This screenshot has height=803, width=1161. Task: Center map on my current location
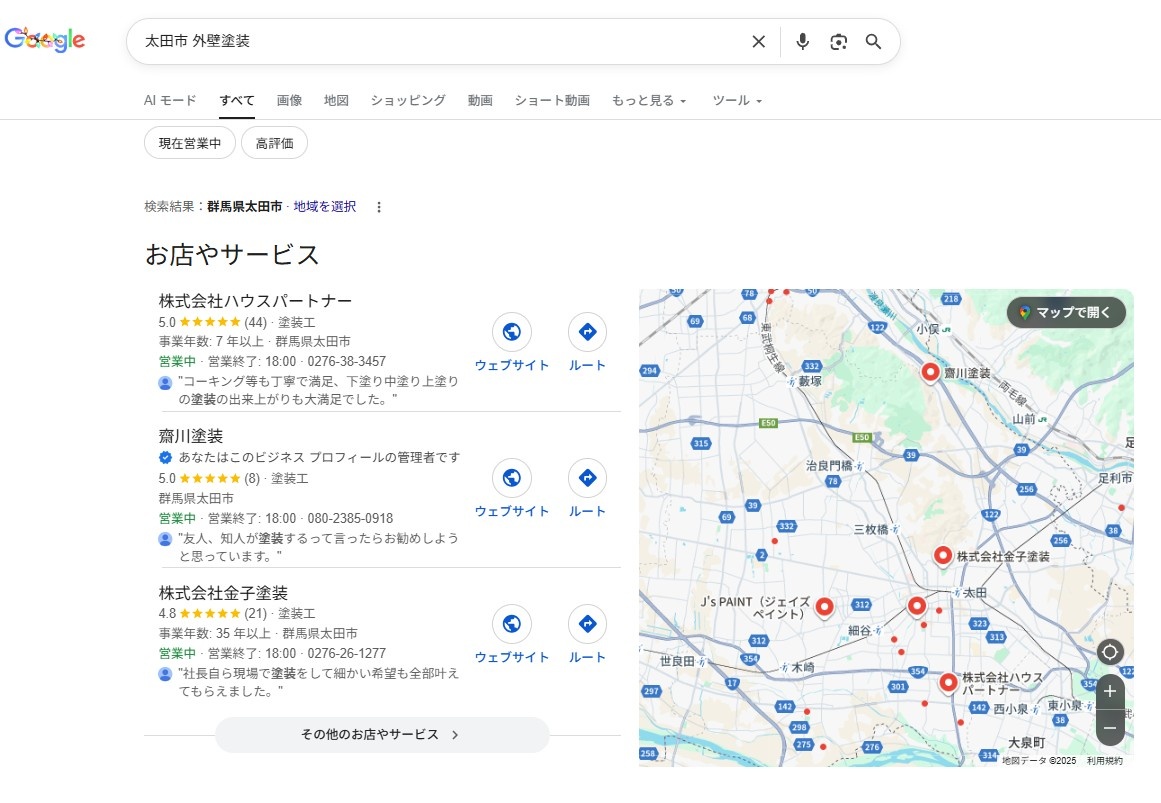click(x=1109, y=653)
